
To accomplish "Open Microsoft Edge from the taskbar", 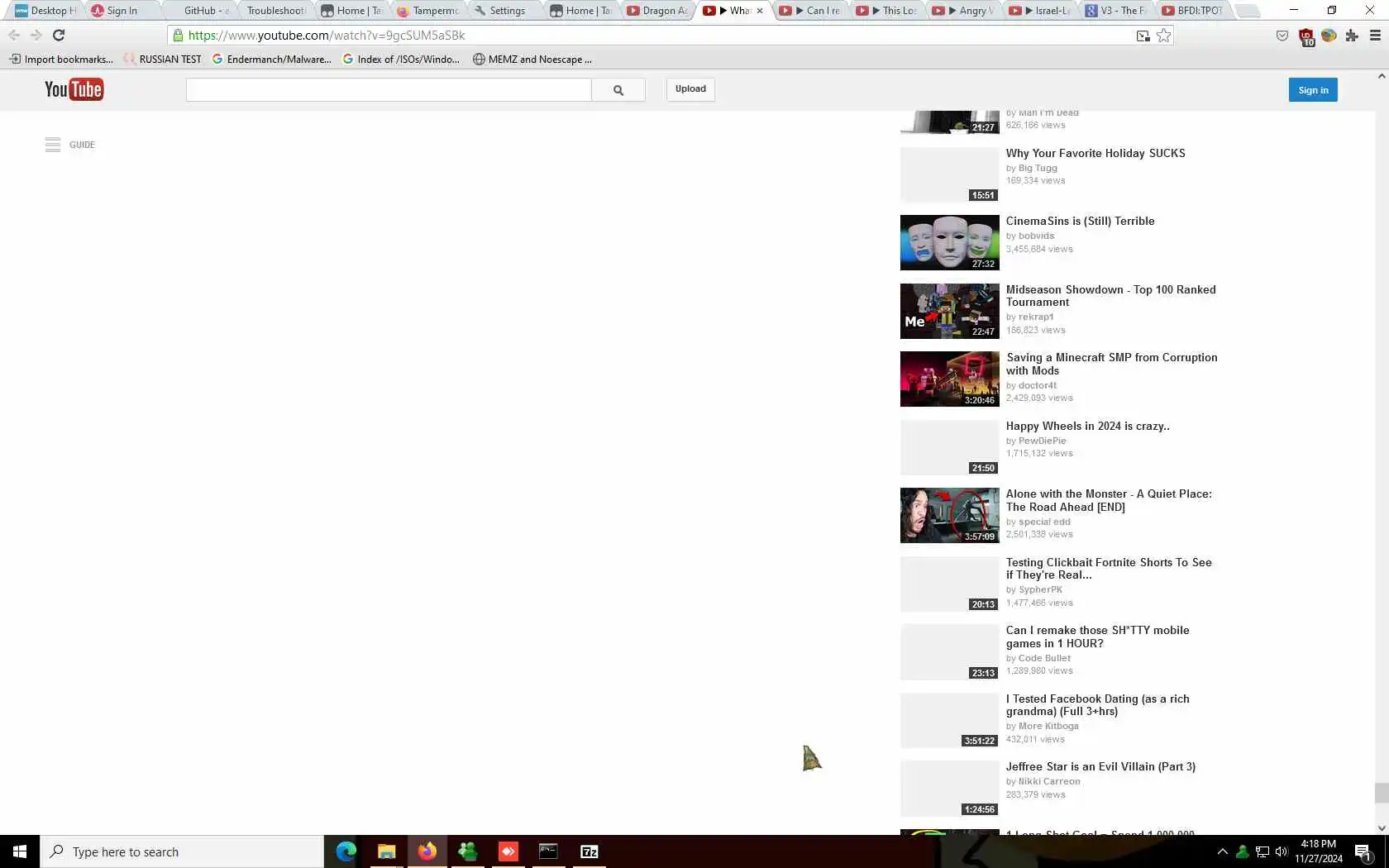I will (346, 851).
